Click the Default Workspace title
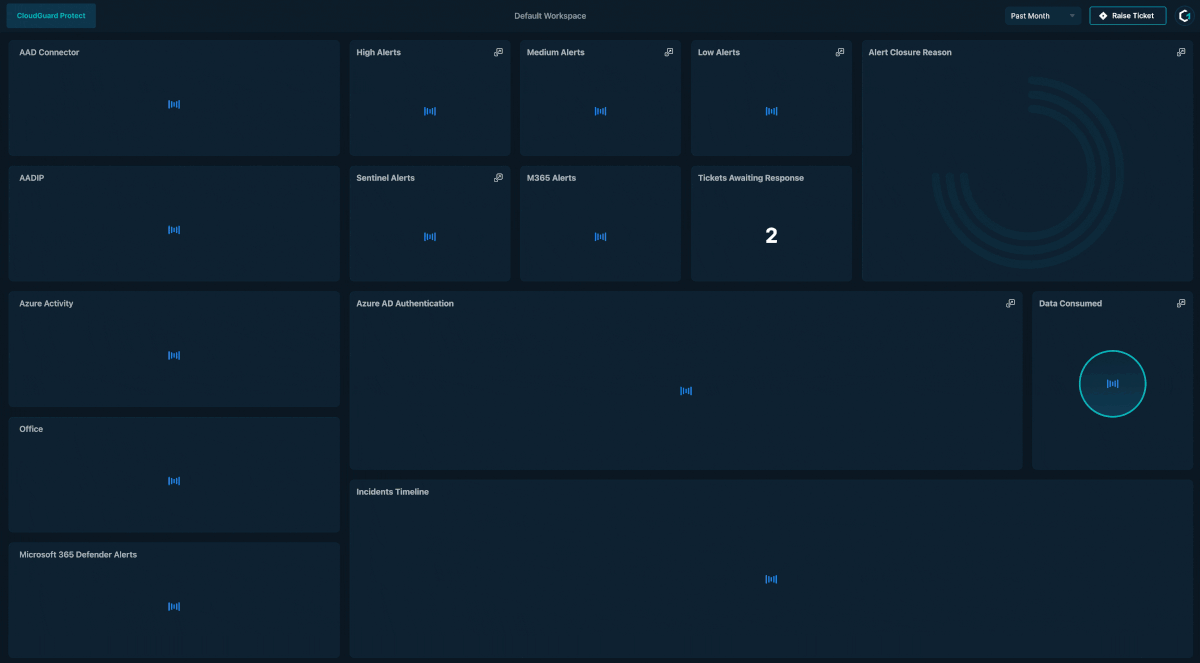1200x663 pixels. pyautogui.click(x=550, y=16)
